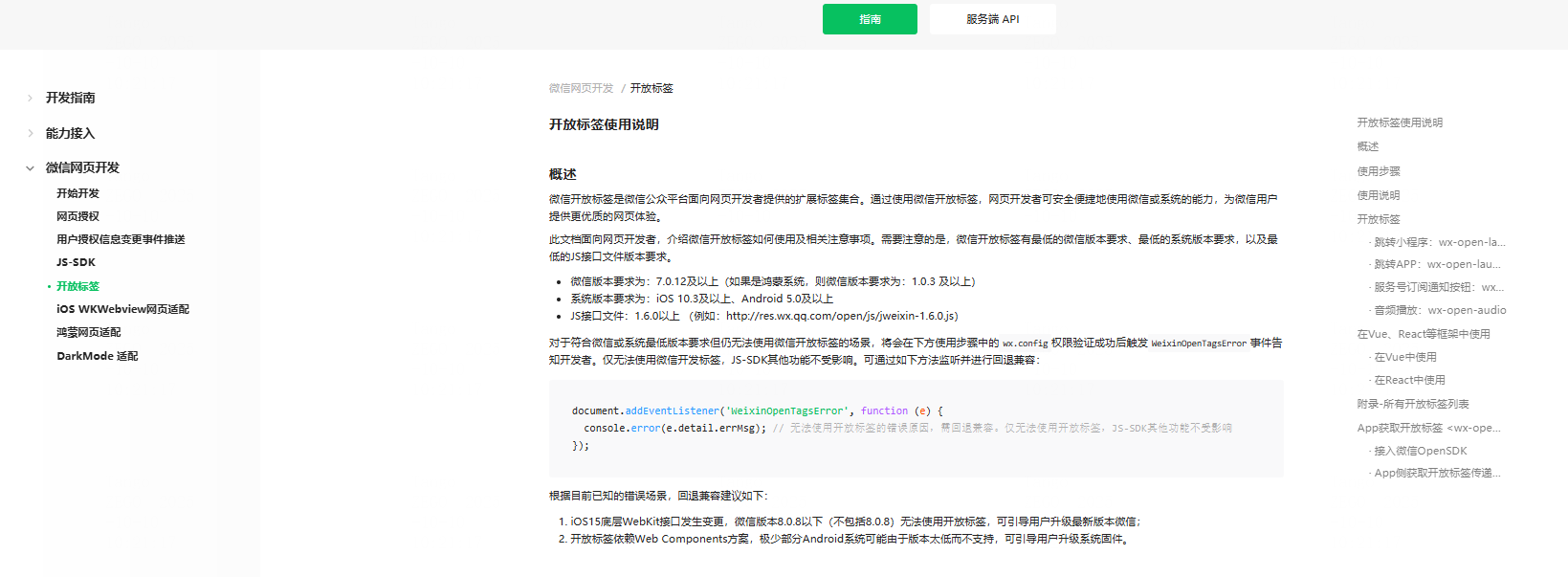Click the 根据目前已知的错误场景 sentence
Image resolution: width=1568 pixels, height=577 pixels.
tap(658, 496)
